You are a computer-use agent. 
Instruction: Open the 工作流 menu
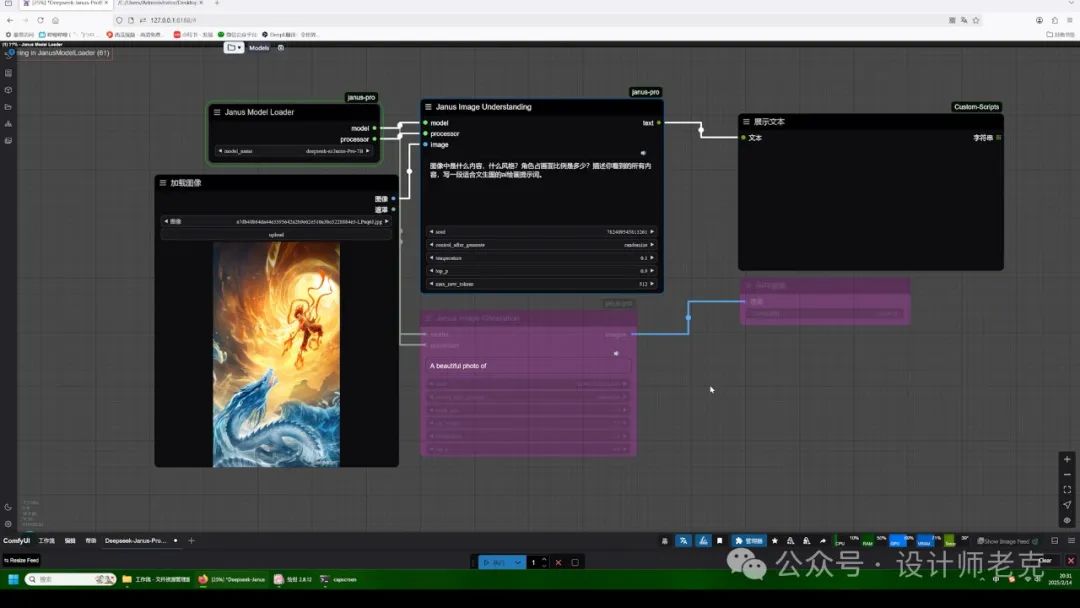click(x=46, y=541)
